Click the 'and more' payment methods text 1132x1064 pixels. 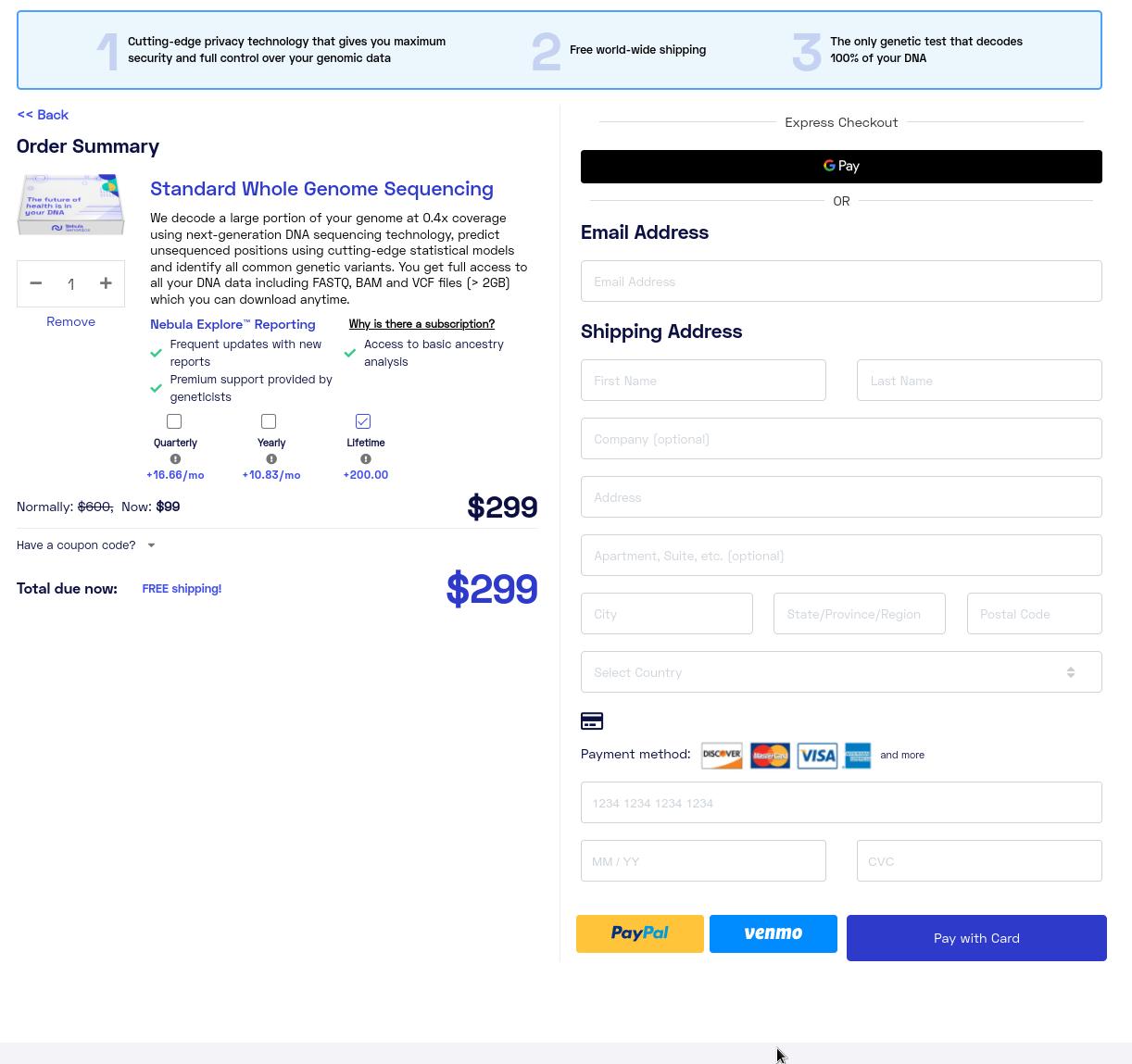click(x=902, y=755)
